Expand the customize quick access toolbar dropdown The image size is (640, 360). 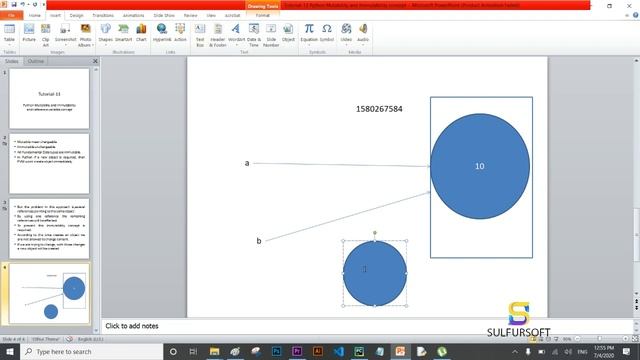(44, 4)
